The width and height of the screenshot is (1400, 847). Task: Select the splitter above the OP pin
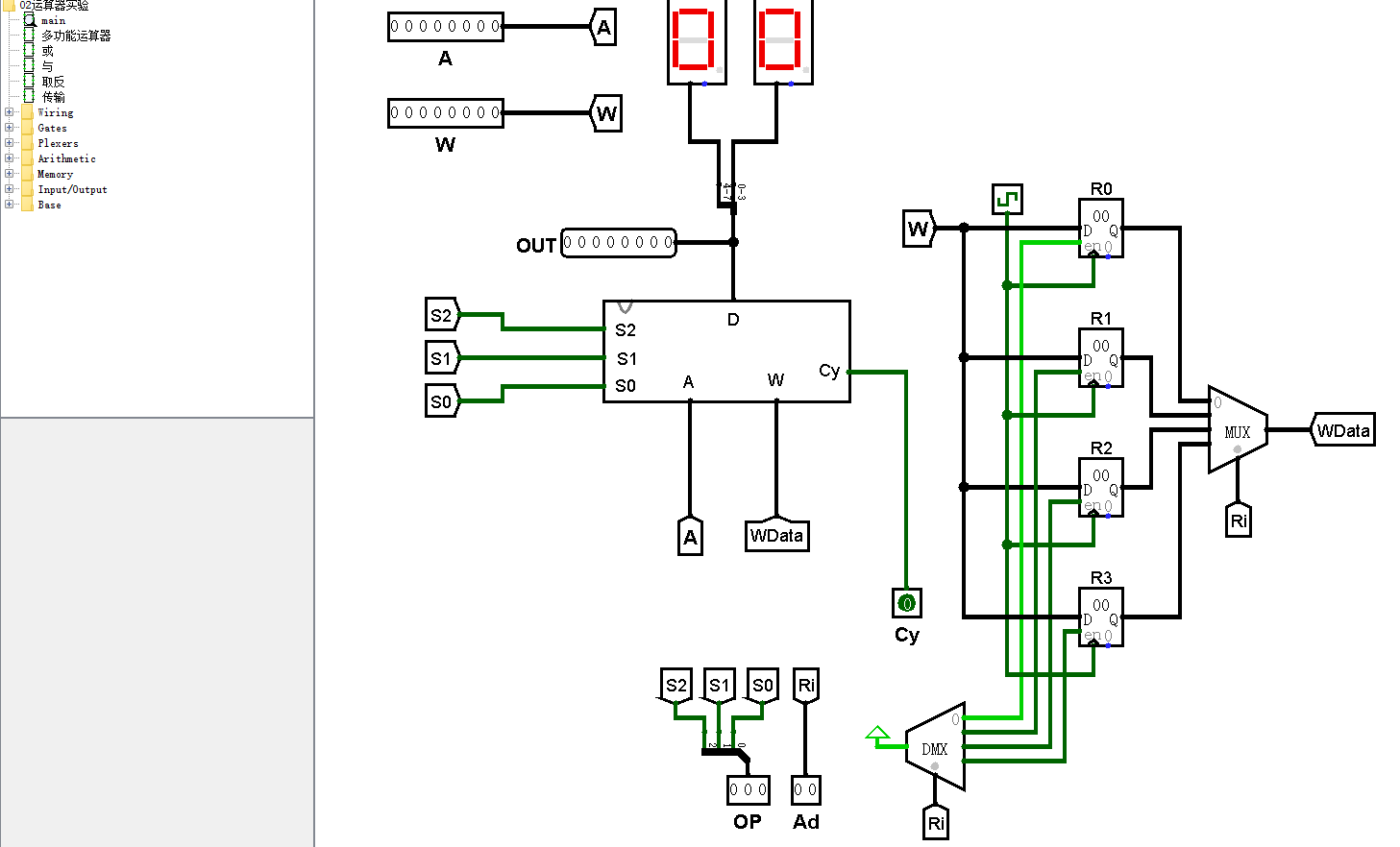coord(726,751)
